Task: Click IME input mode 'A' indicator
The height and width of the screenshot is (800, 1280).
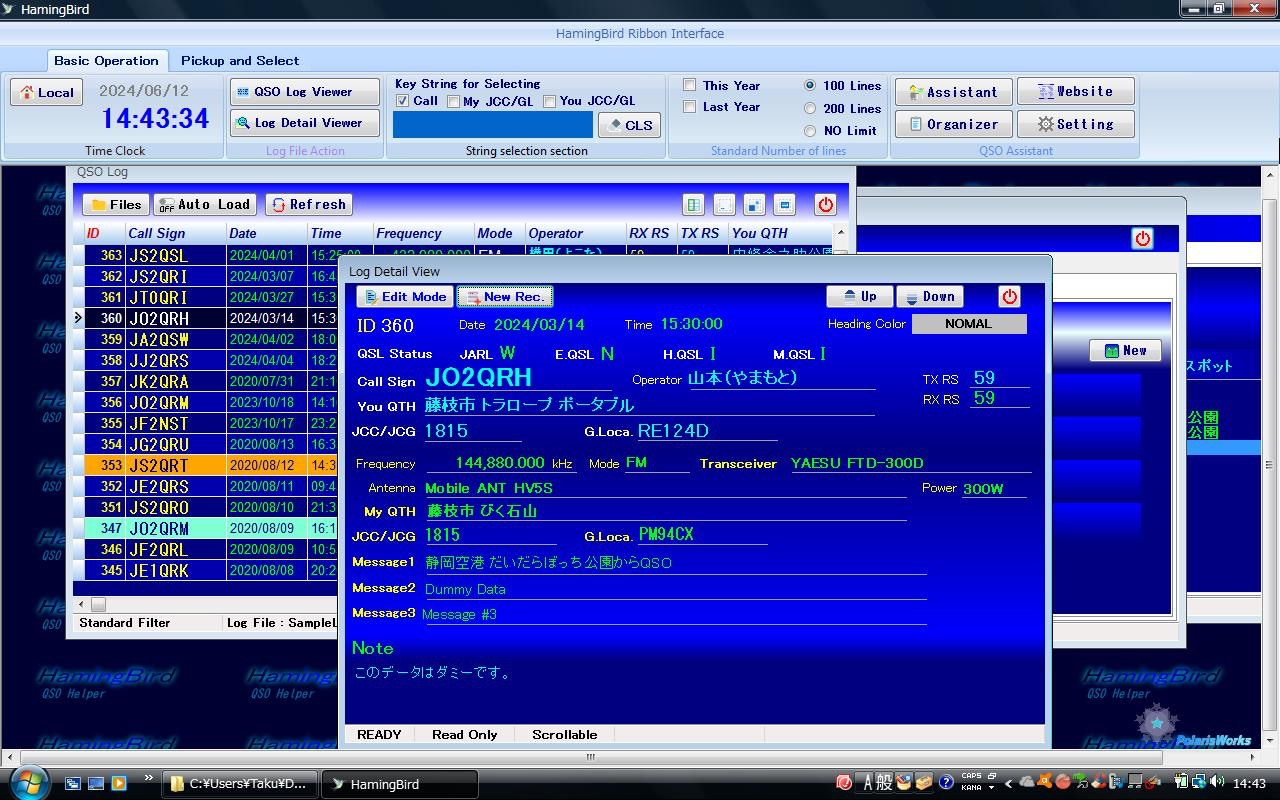Action: pyautogui.click(x=866, y=782)
